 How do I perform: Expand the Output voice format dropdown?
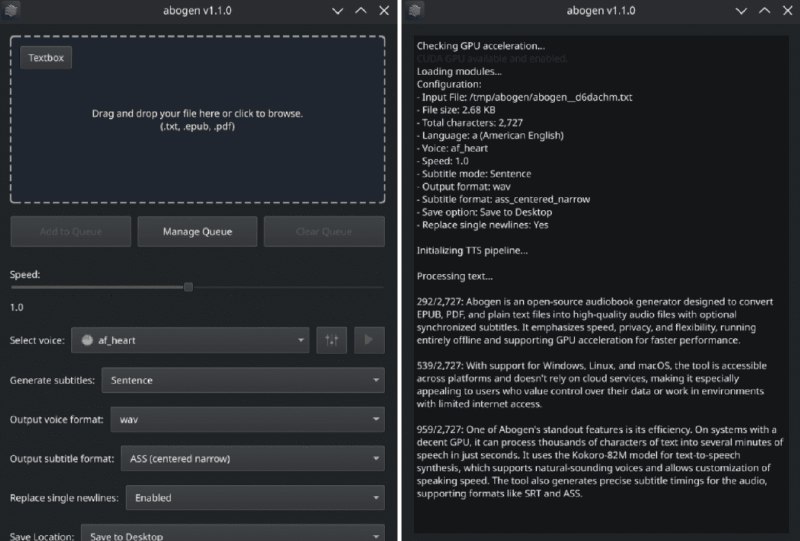tap(247, 419)
